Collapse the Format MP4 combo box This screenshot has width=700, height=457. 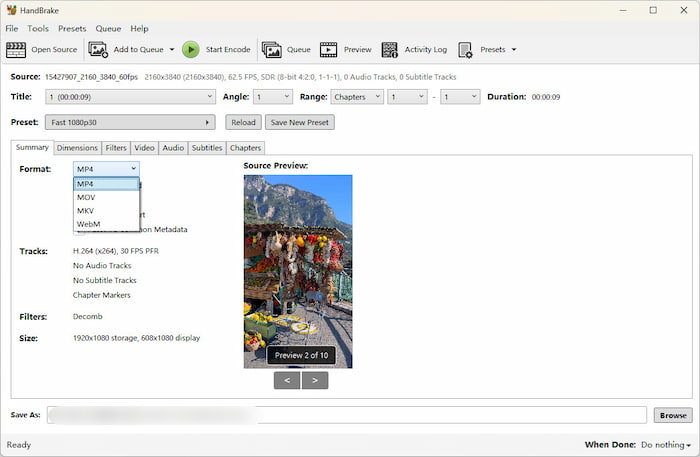point(106,169)
